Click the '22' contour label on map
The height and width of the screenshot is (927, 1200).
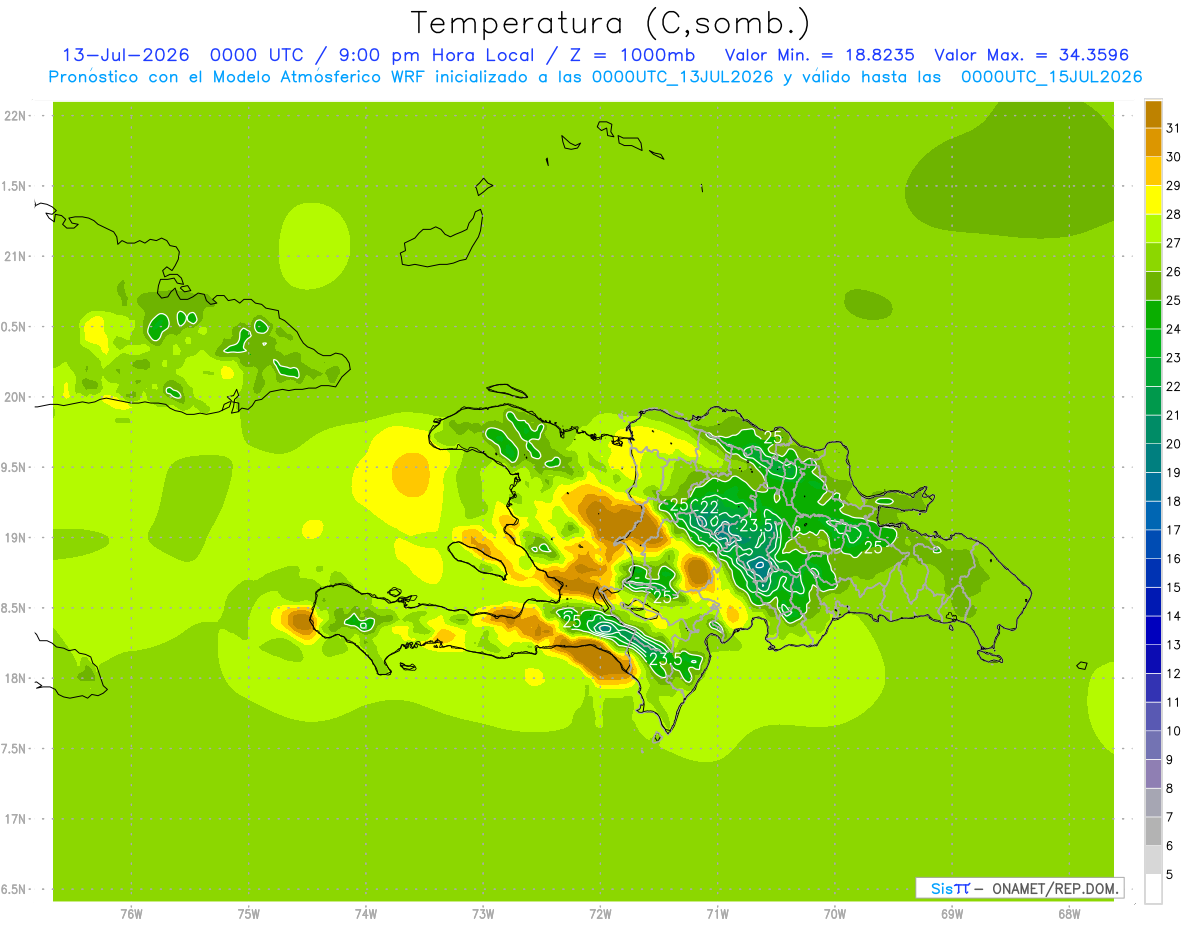coord(709,506)
